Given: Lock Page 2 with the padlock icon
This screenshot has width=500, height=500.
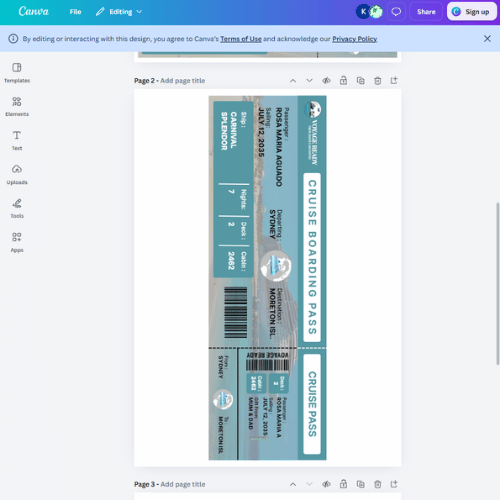Looking at the screenshot, I should [343, 81].
